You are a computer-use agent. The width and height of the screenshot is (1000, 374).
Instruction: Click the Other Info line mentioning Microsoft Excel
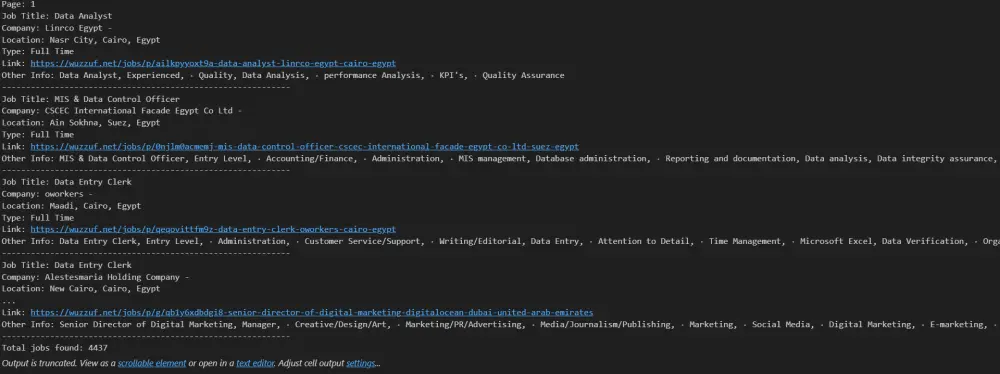coord(500,241)
